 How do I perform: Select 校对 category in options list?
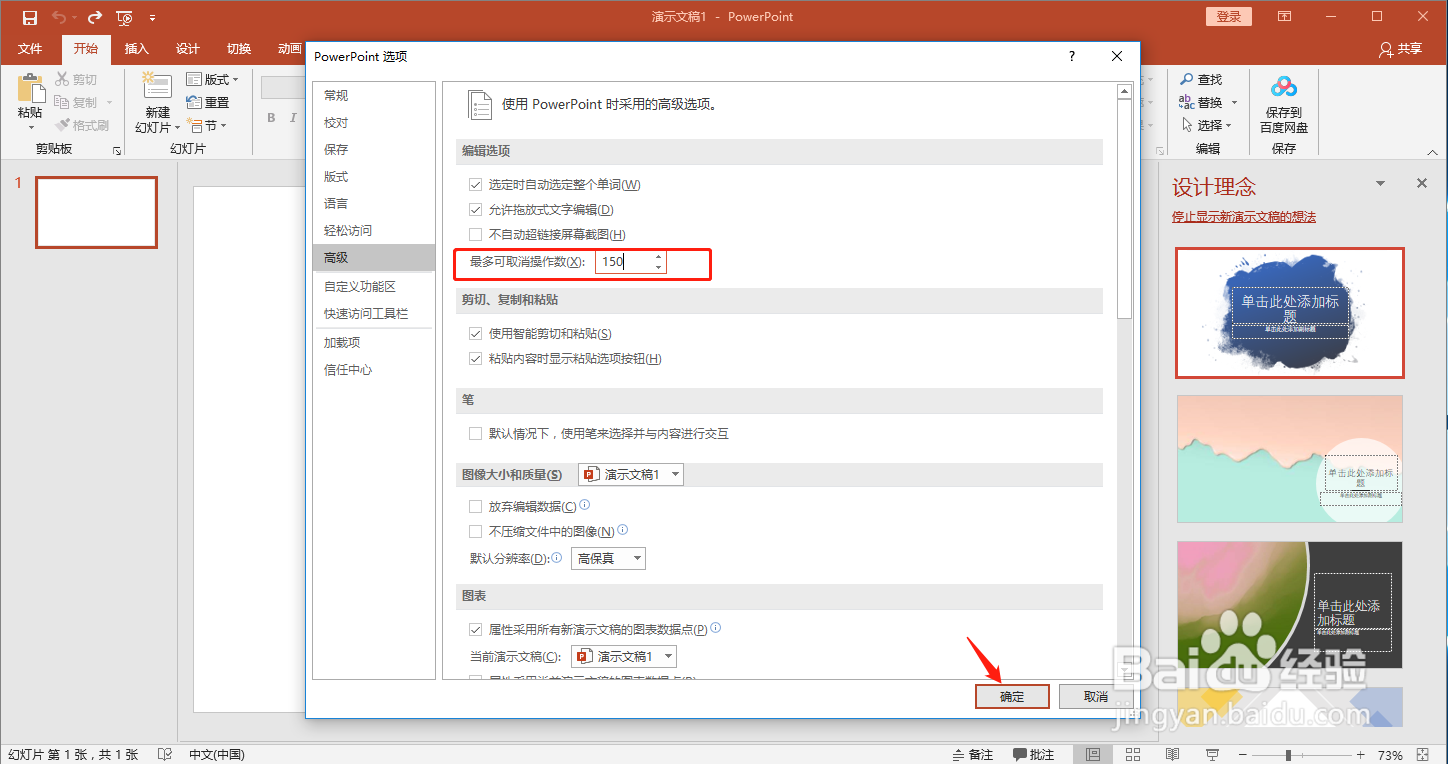(374, 122)
